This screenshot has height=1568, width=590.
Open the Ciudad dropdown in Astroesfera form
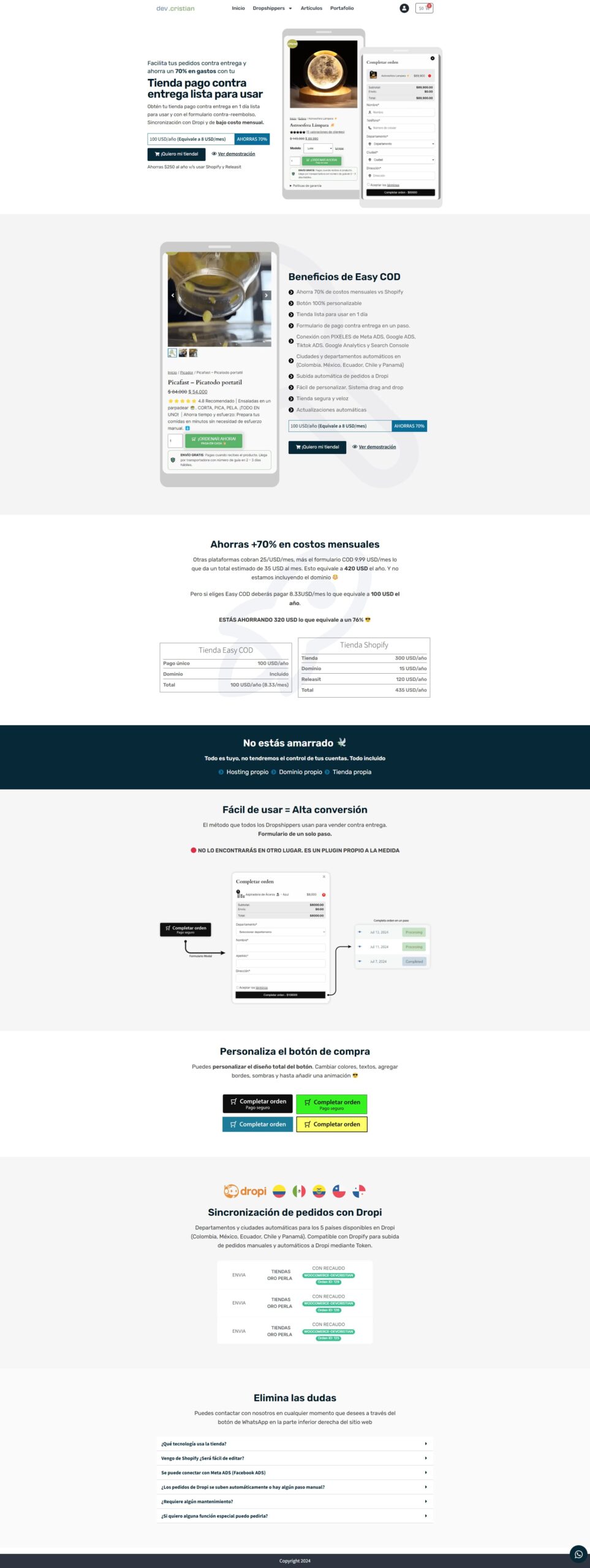401,160
